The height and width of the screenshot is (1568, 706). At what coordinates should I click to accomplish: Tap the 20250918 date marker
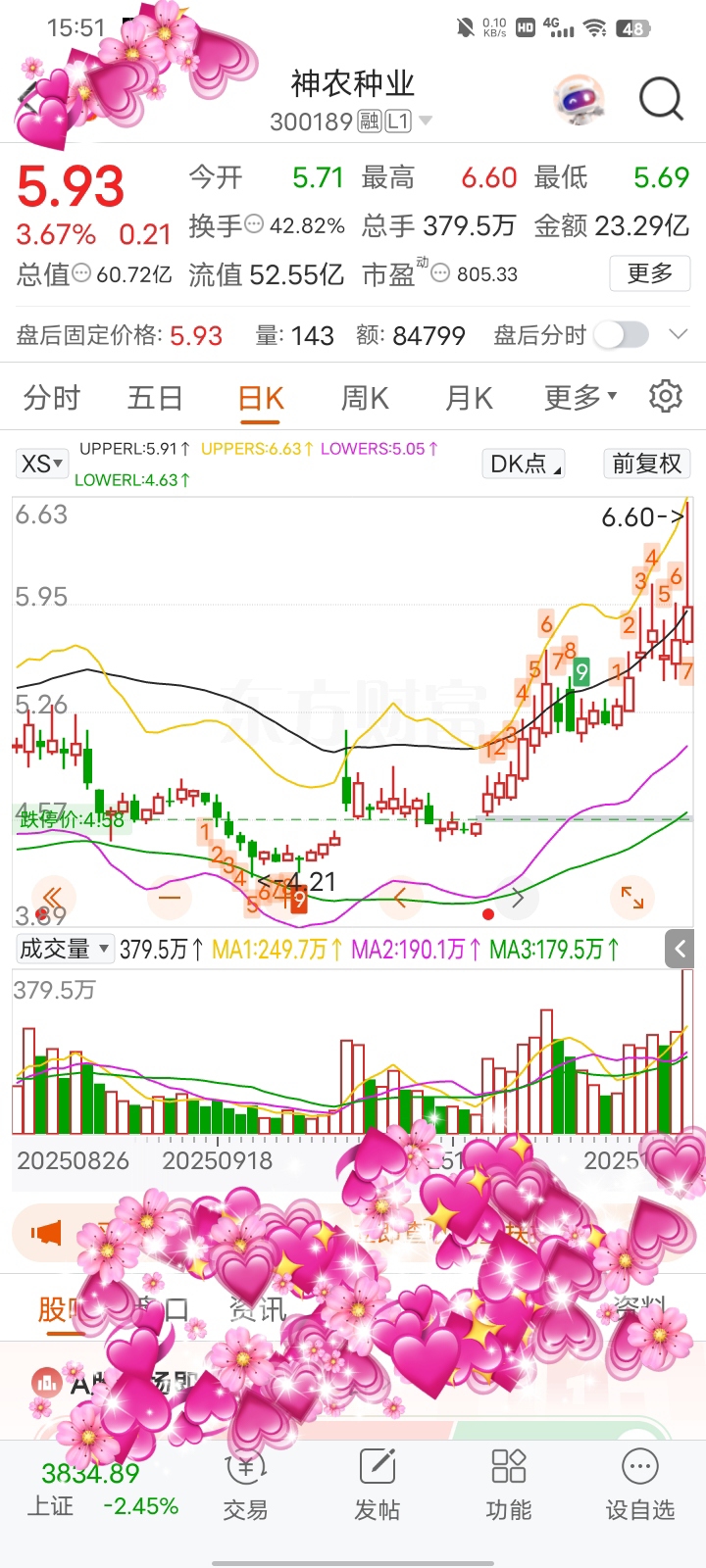pyautogui.click(x=217, y=1160)
